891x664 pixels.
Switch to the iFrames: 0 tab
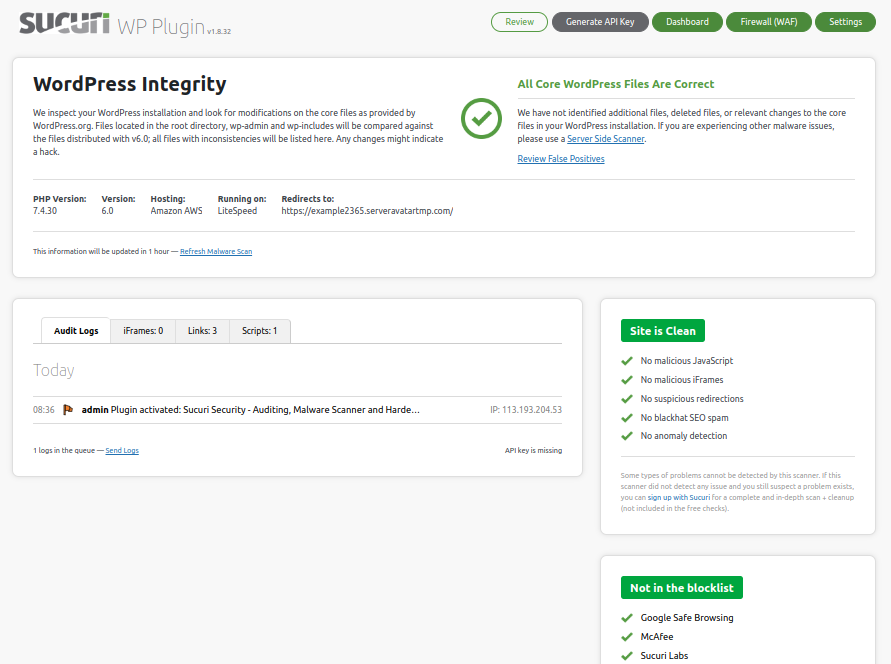coord(143,331)
